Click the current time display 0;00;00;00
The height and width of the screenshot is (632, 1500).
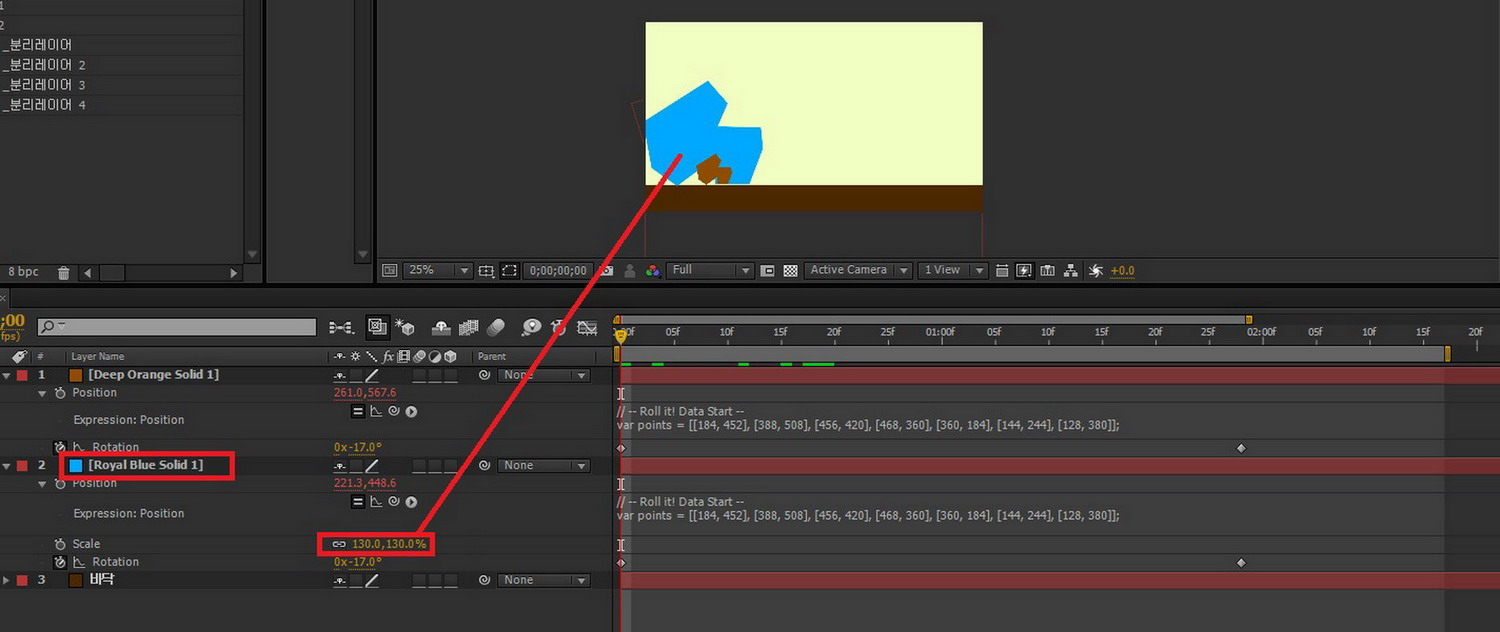[558, 270]
